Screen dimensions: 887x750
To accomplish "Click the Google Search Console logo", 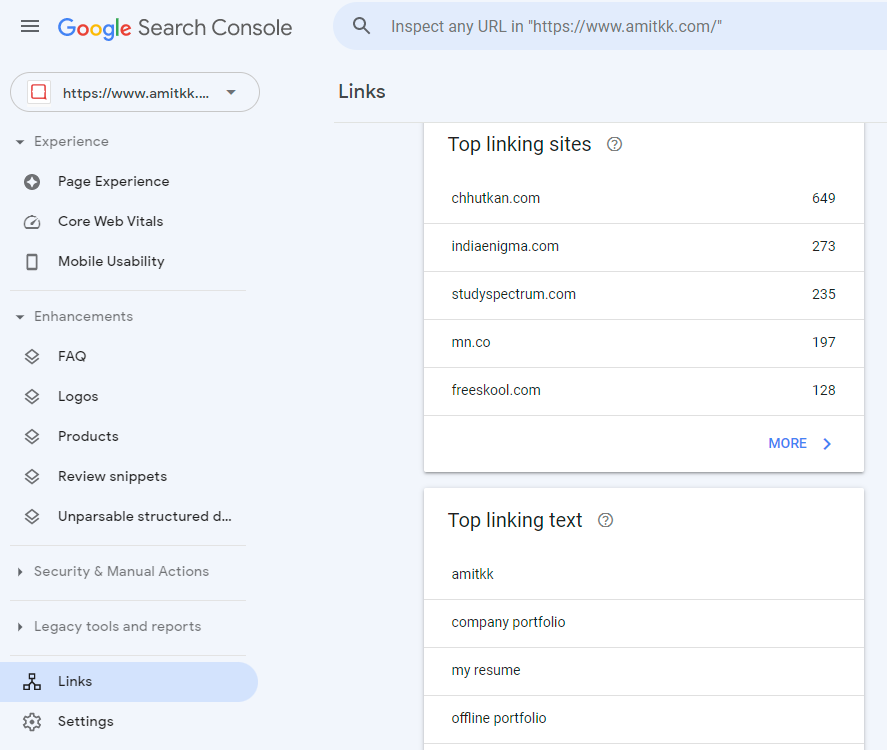I will tap(175, 28).
